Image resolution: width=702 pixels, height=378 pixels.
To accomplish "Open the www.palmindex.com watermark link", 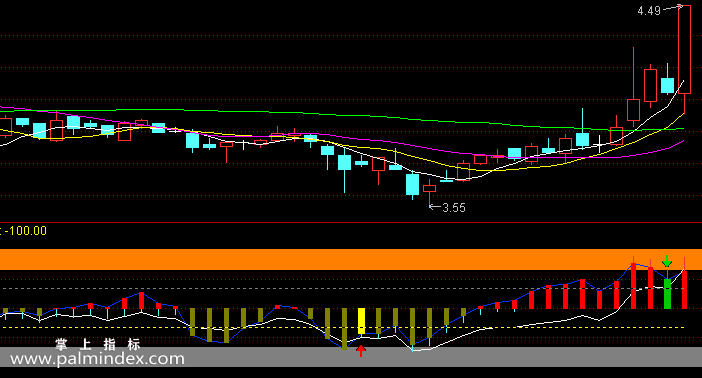I will (97, 359).
